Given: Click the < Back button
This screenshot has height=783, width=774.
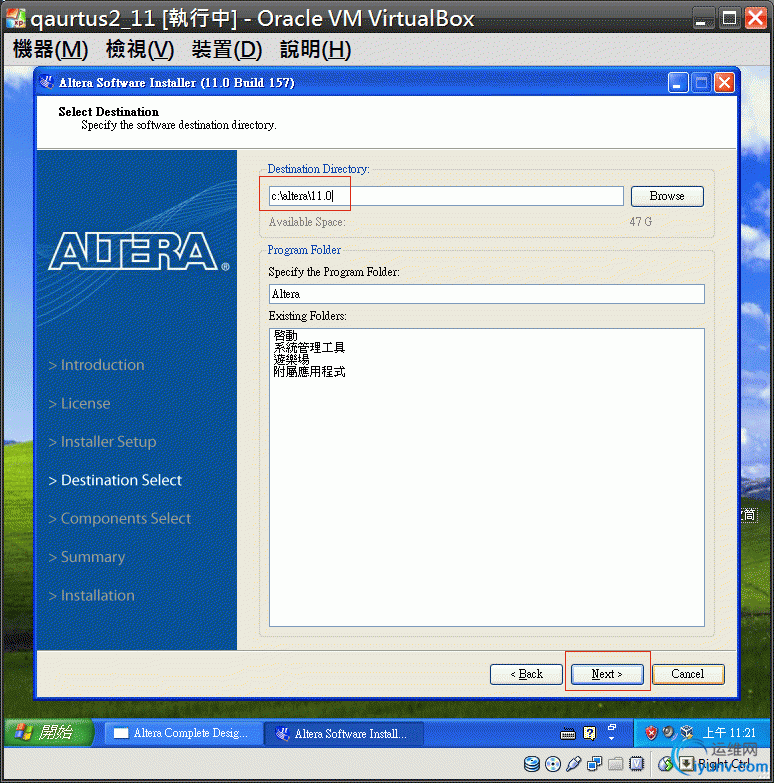Looking at the screenshot, I should coord(526,674).
